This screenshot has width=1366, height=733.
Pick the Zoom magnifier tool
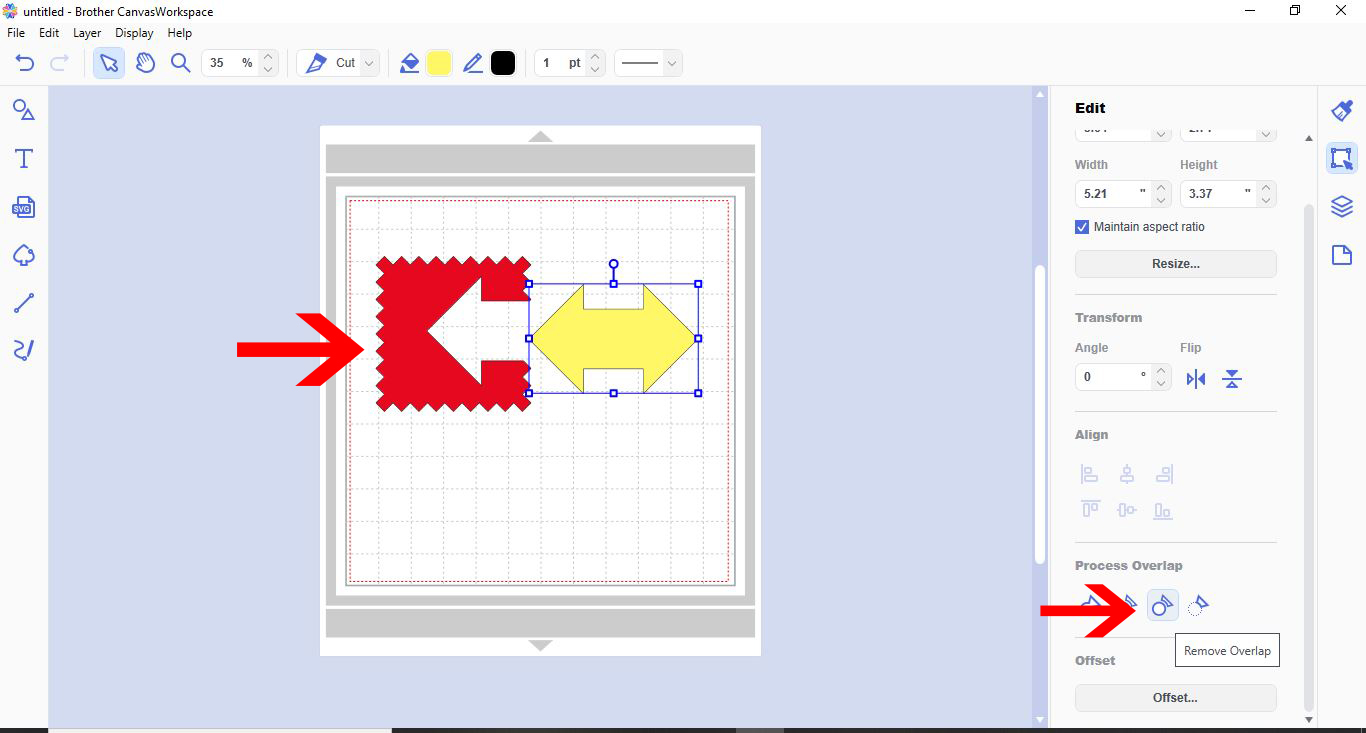tap(180, 63)
